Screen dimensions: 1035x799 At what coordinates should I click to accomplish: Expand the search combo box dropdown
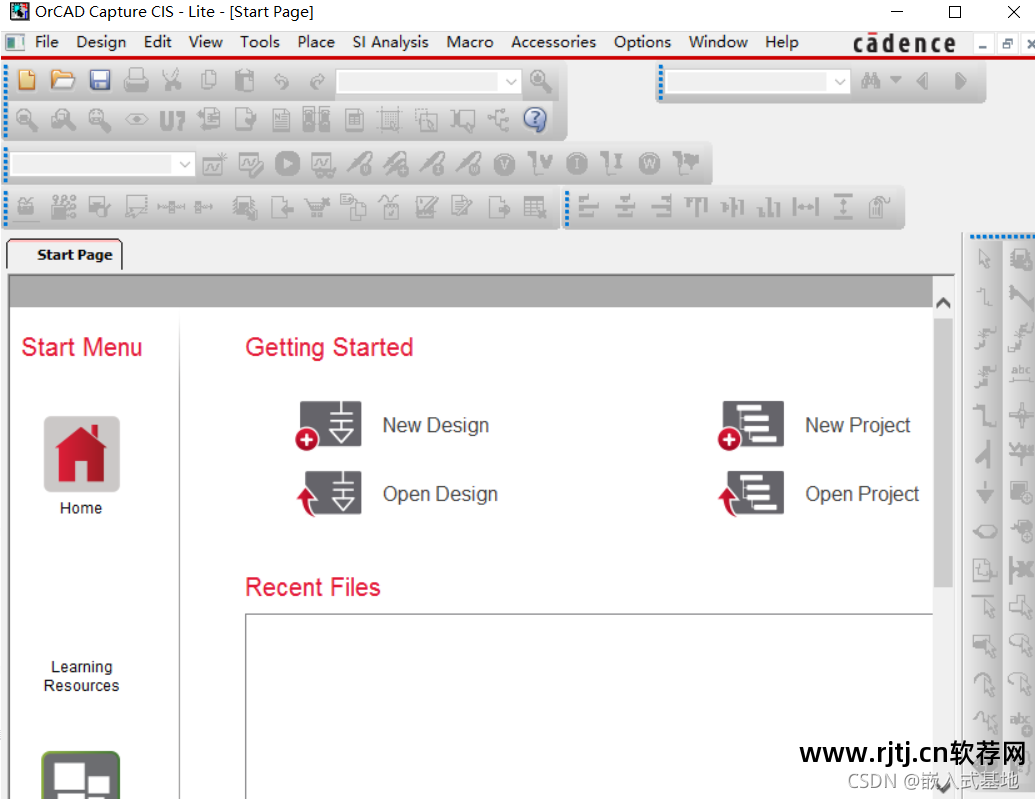840,82
